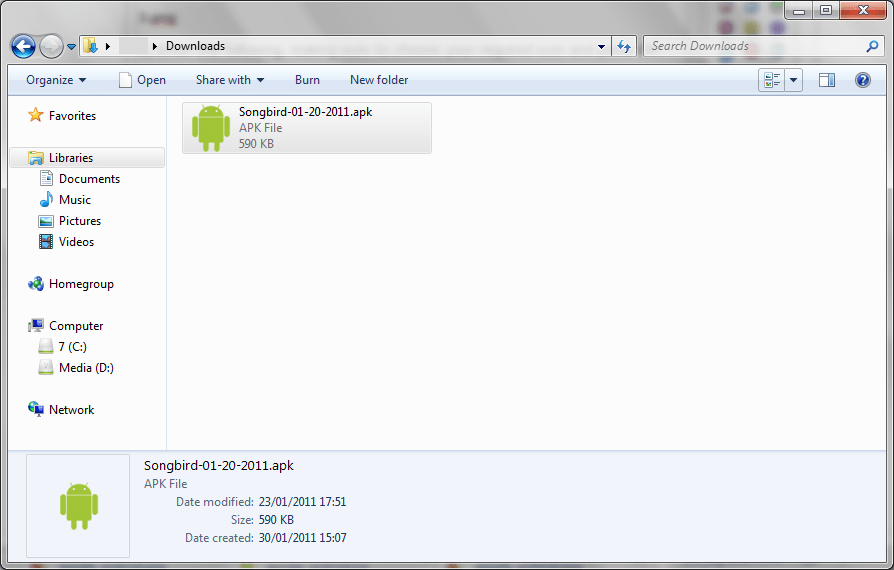Open drive Media (D:)
Viewport: 894px width, 570px height.
[86, 368]
